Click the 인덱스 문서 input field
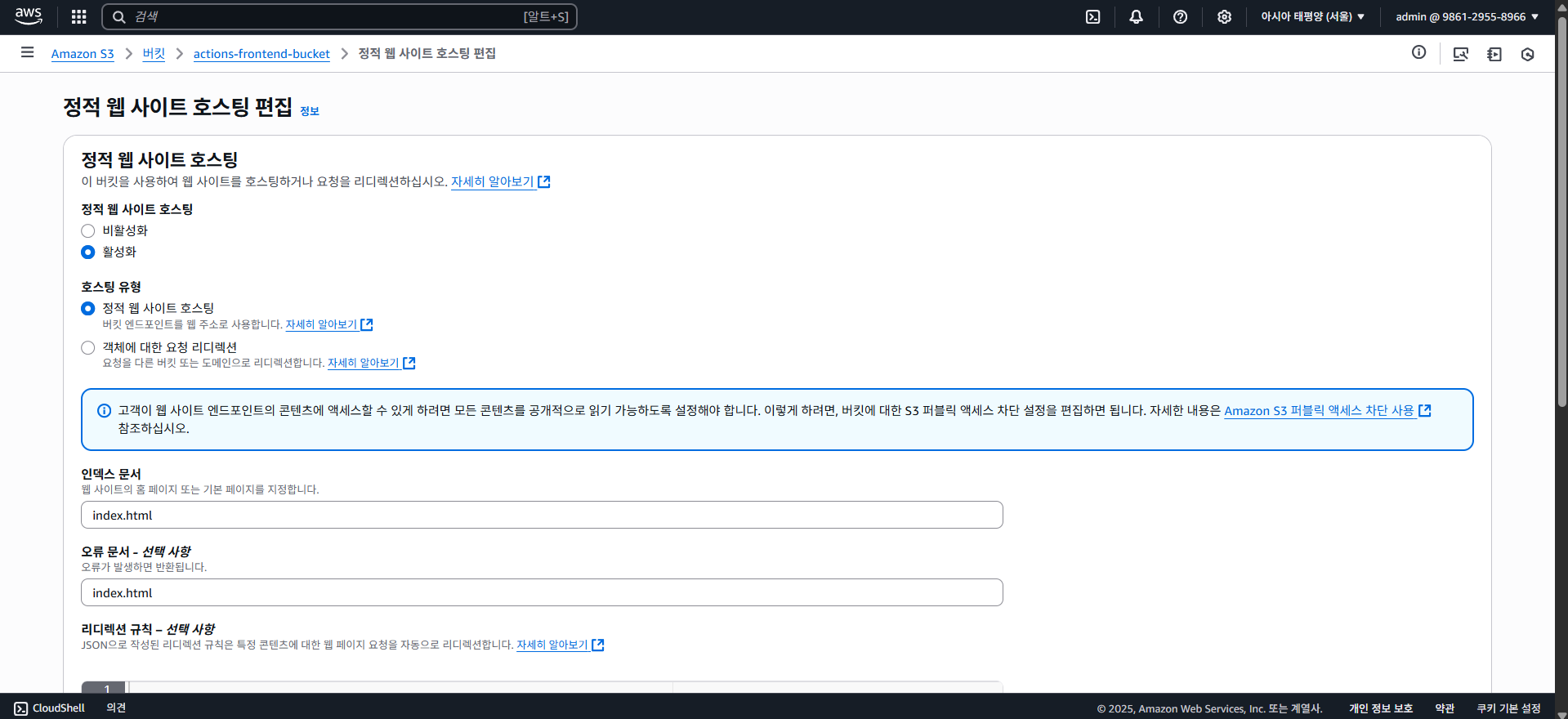This screenshot has width=1568, height=719. coord(542,515)
